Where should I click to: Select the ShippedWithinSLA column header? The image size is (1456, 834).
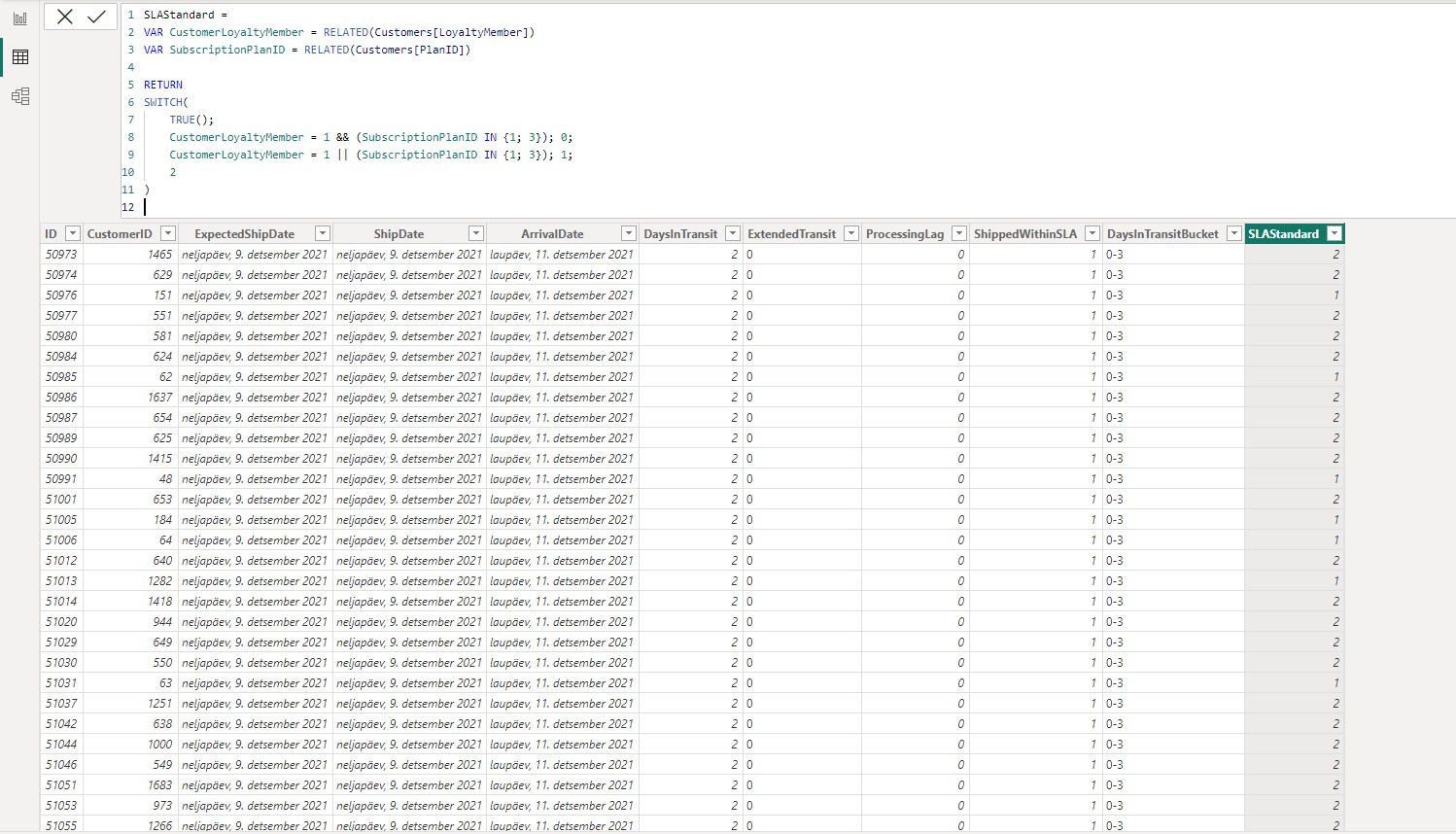coord(1024,234)
